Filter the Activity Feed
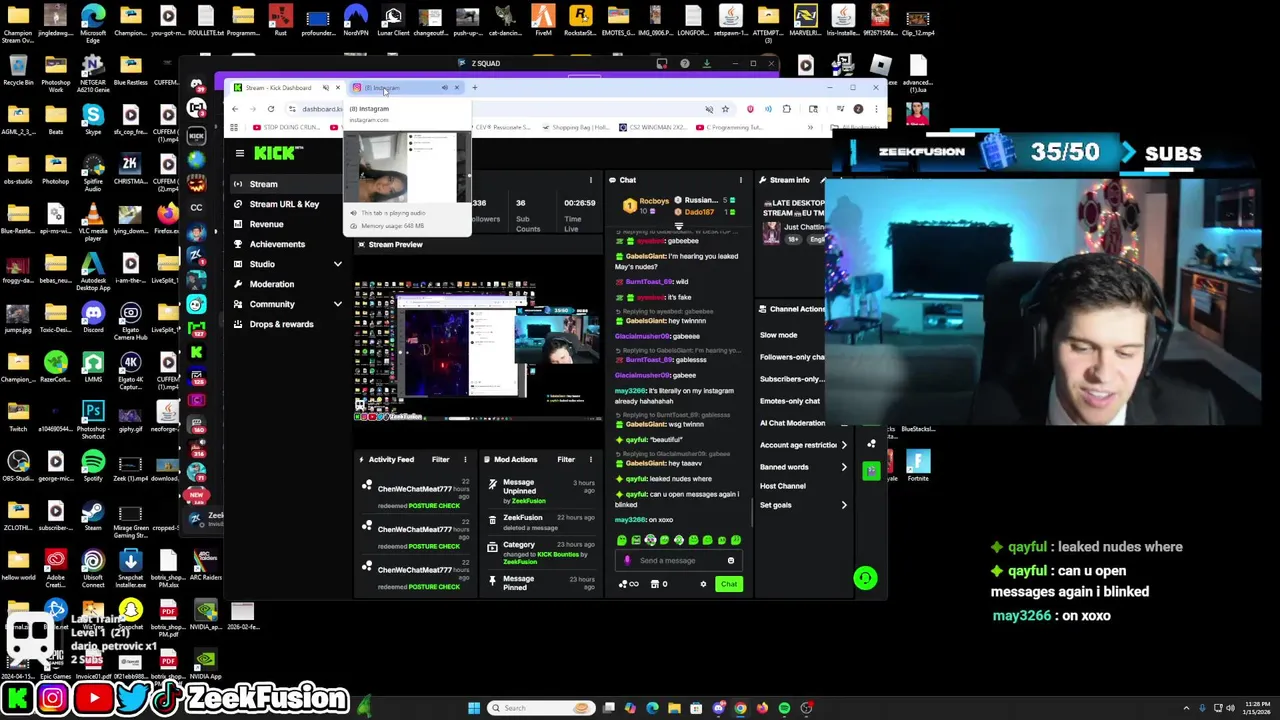This screenshot has height=720, width=1280. pos(440,460)
